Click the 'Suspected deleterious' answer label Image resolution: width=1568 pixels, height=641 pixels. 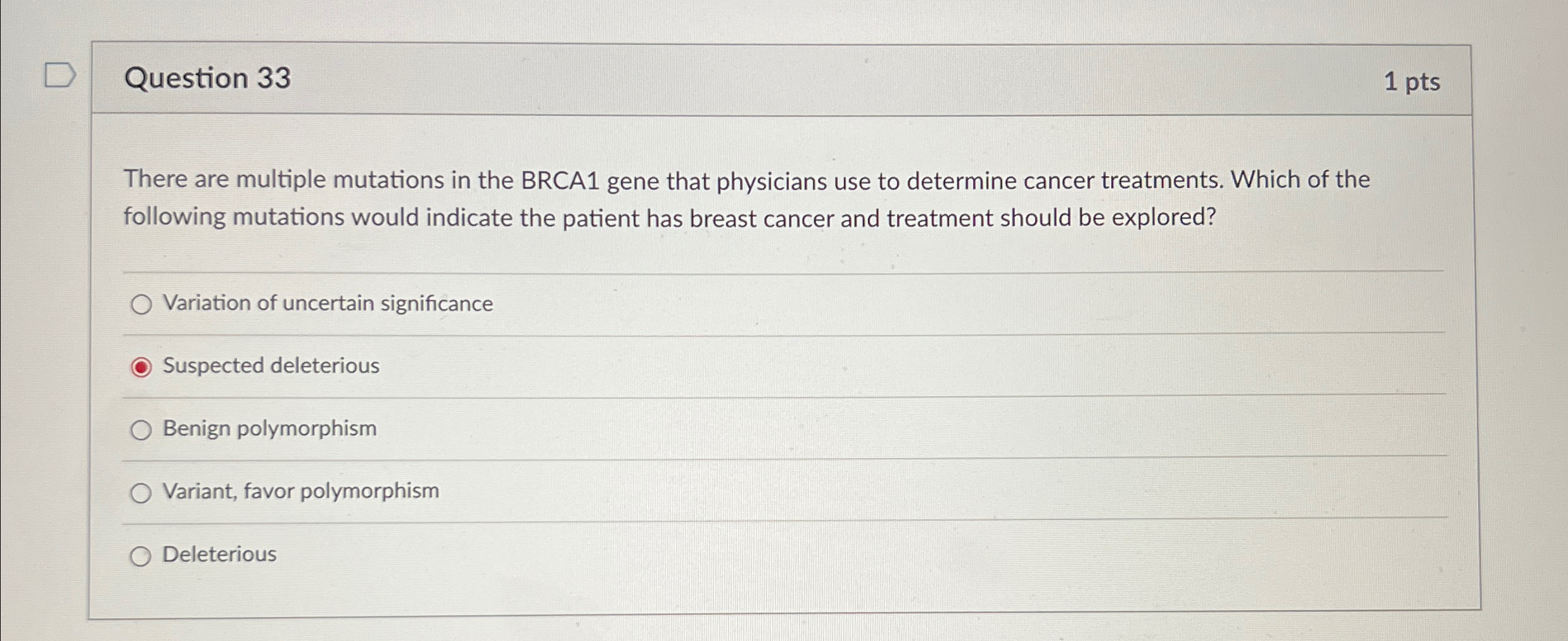point(271,365)
